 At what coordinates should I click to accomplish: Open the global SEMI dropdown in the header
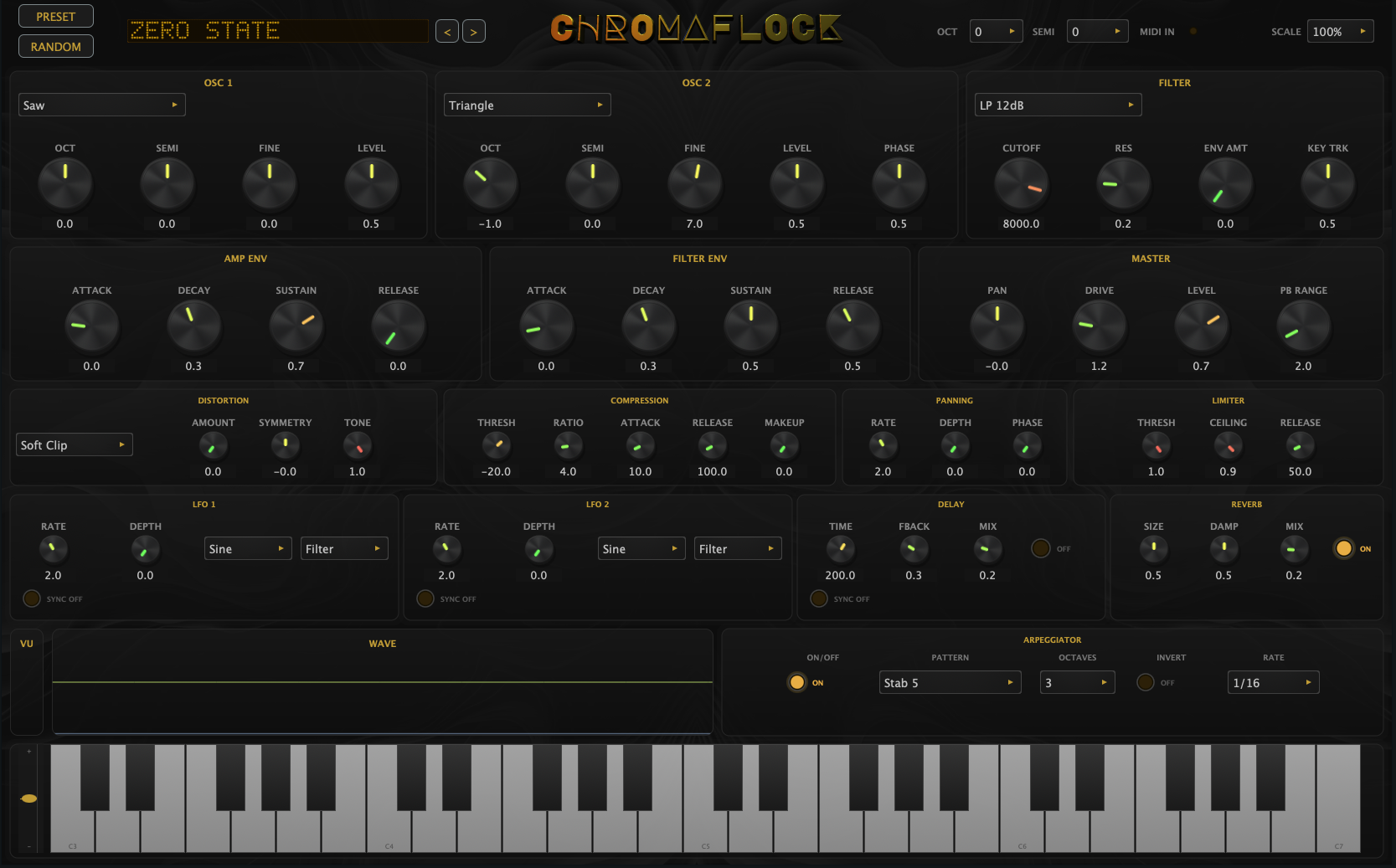1097,32
